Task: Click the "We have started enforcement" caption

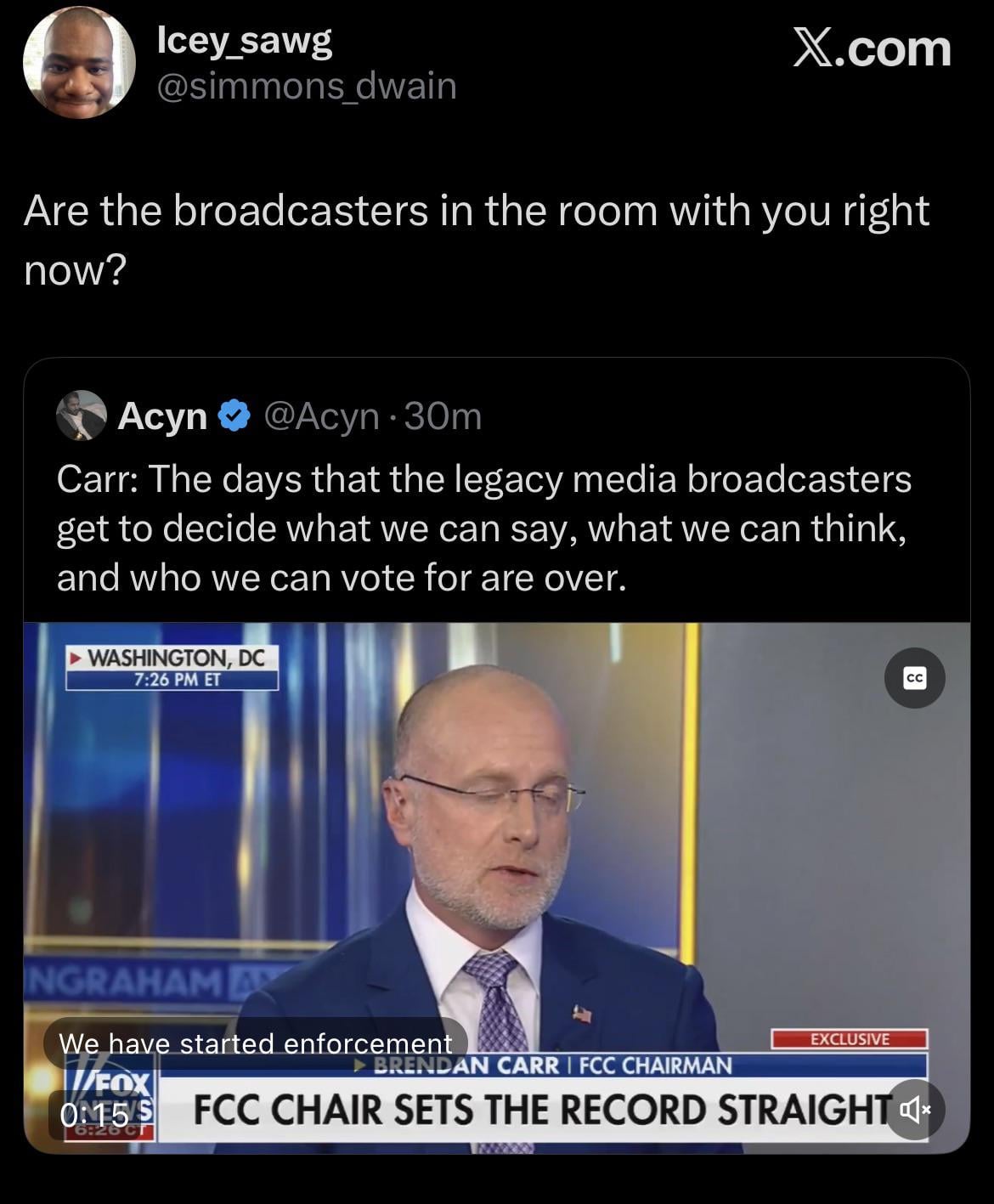Action: pyautogui.click(x=255, y=1043)
